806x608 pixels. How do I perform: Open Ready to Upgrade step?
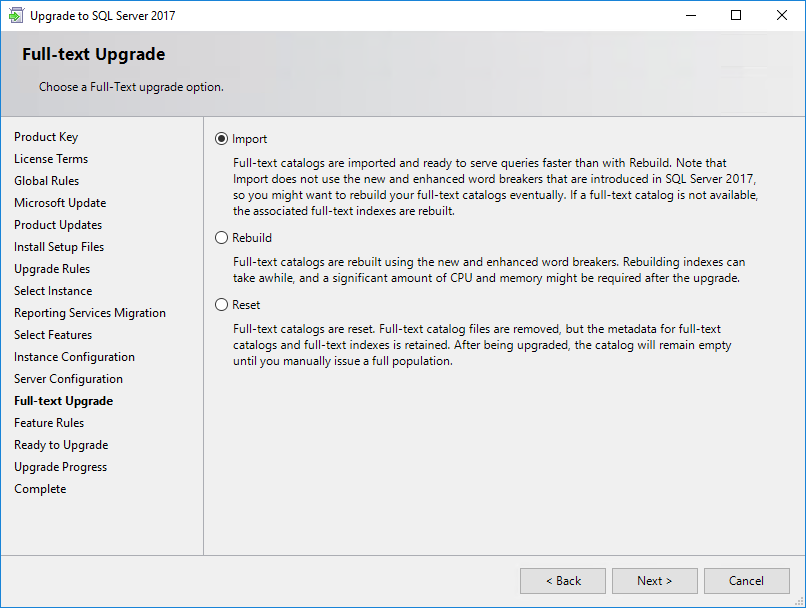coord(61,445)
